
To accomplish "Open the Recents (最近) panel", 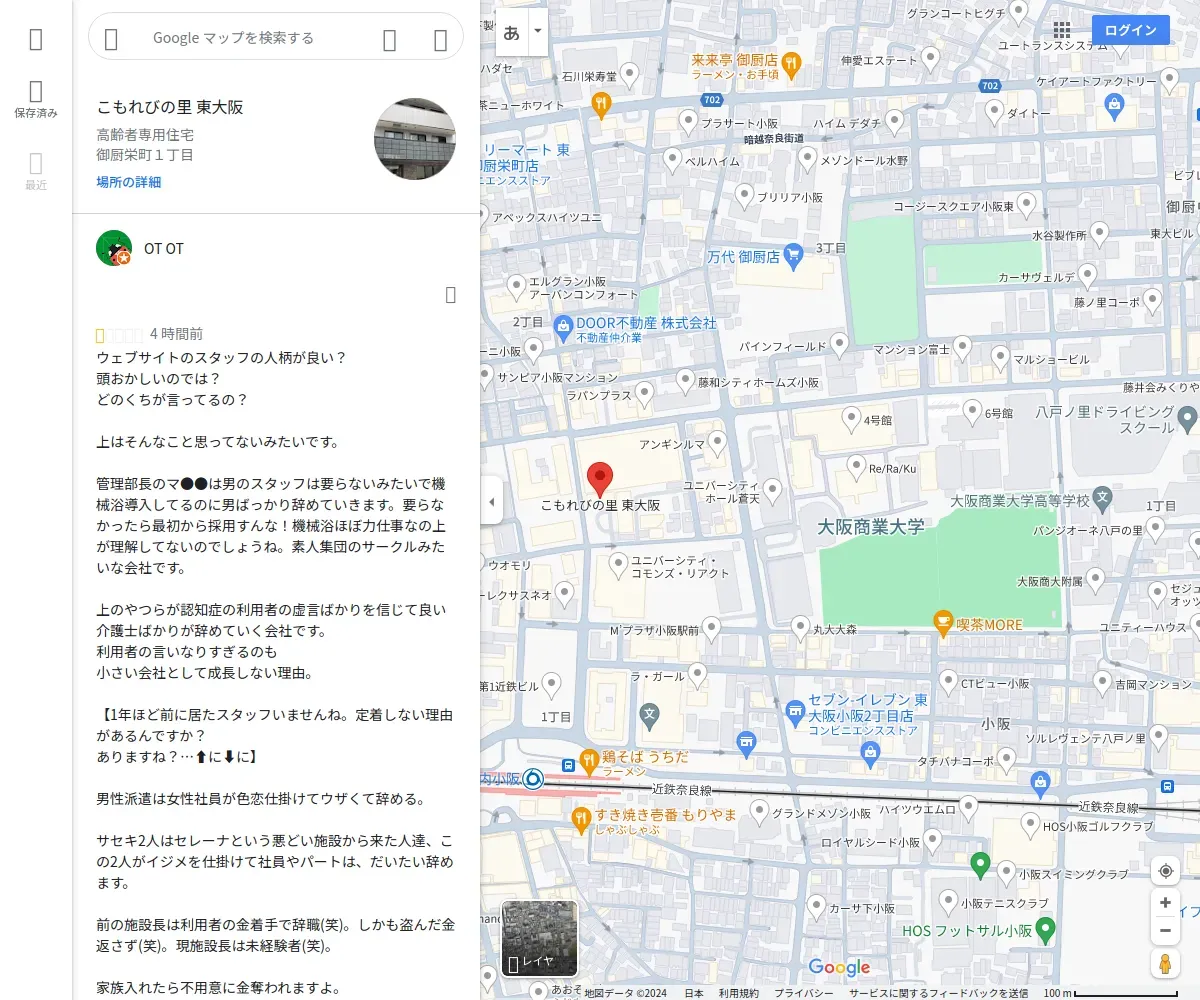I will click(x=36, y=171).
